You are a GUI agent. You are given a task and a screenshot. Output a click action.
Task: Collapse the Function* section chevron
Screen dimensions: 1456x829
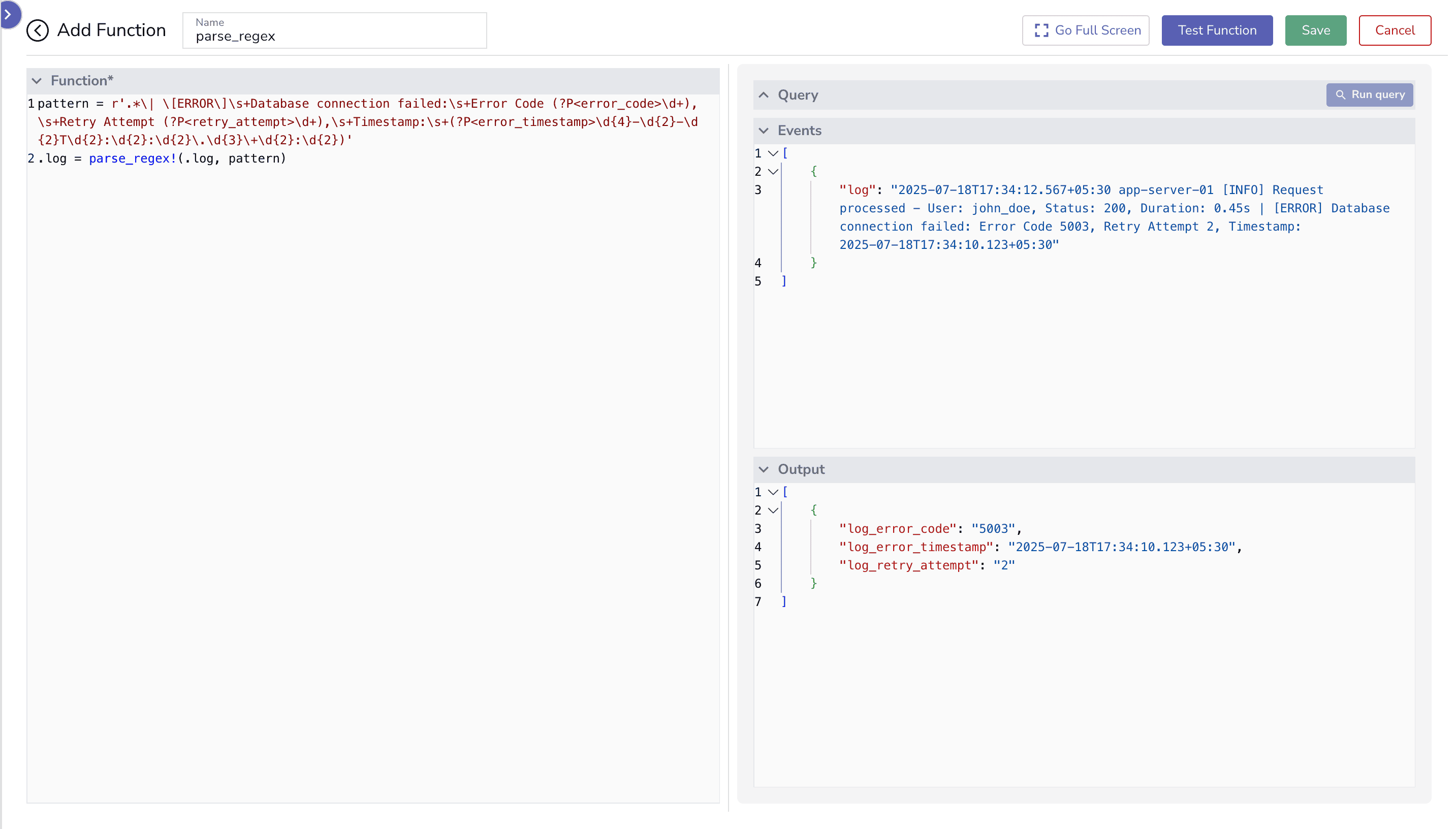point(37,80)
